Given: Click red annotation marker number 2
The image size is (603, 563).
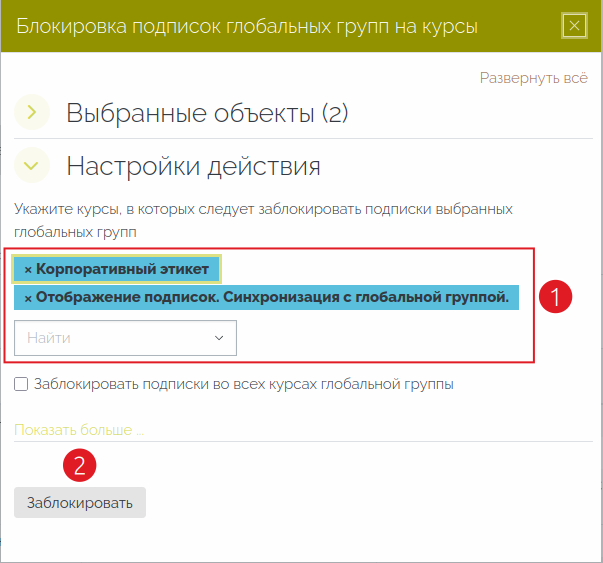Looking at the screenshot, I should tap(80, 464).
